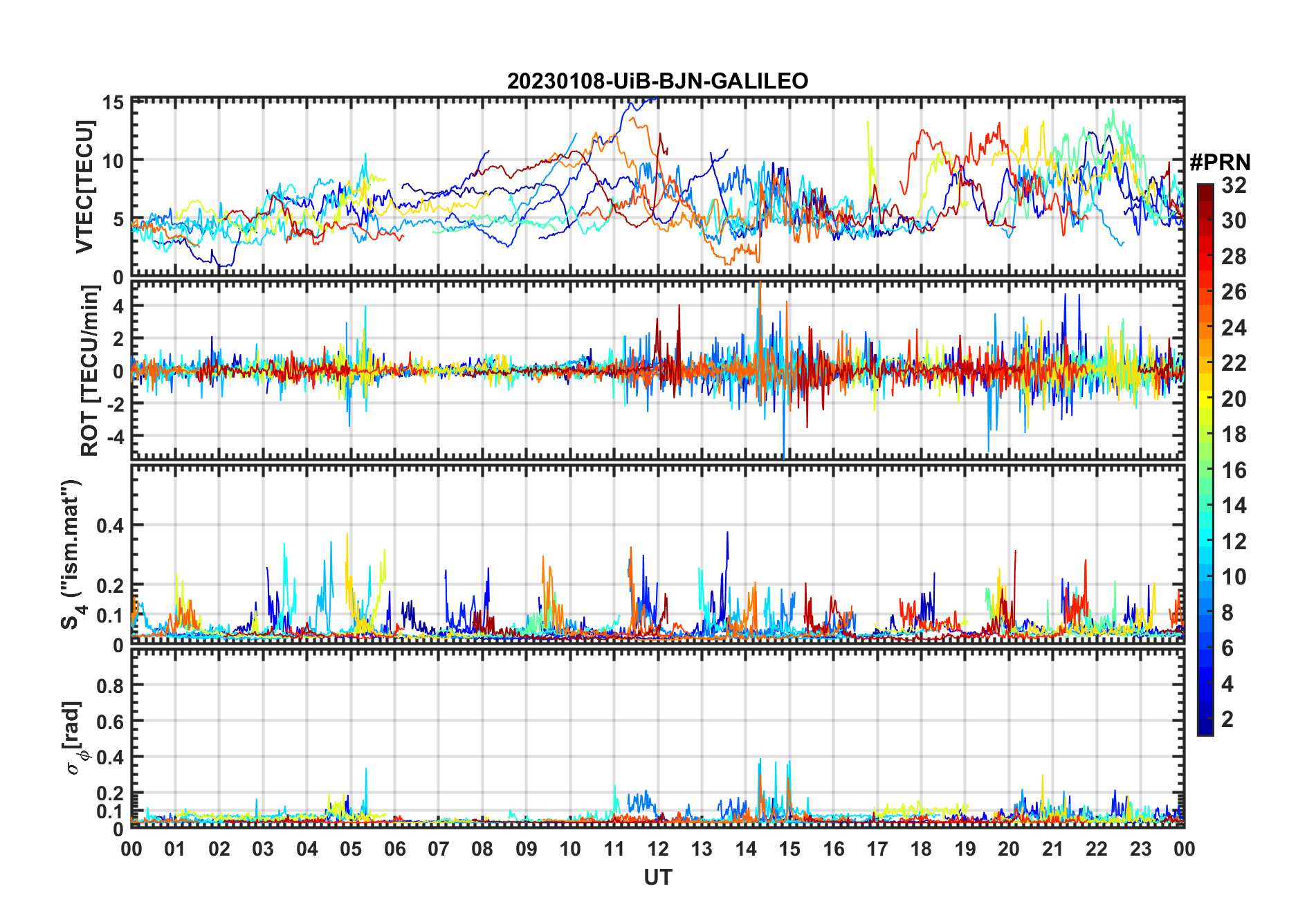1316x920 pixels.
Task: Click the S4 ("ism.mat") axis label
Action: coord(72,555)
